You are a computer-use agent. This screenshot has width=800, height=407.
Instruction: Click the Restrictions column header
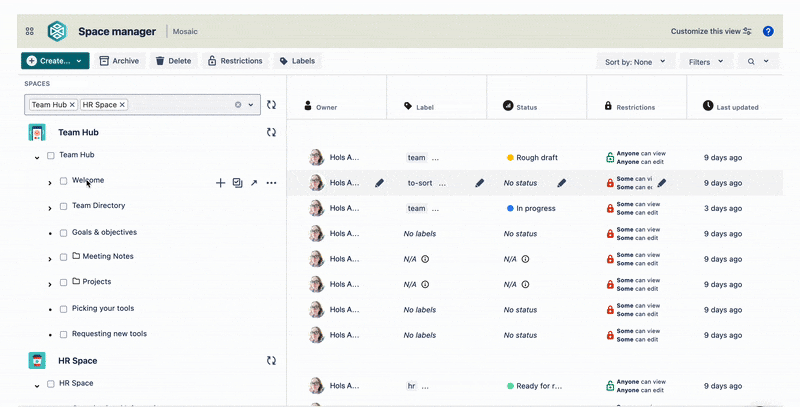(630, 107)
